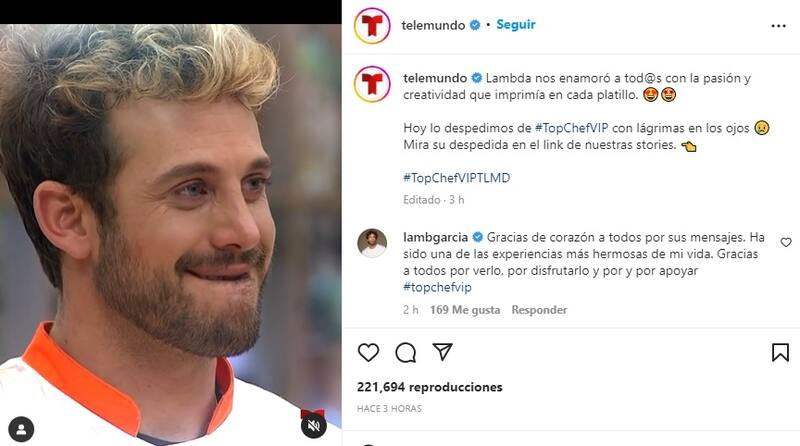Reply to lambgarcia's comment with Responder
The image size is (800, 446).
click(x=539, y=310)
